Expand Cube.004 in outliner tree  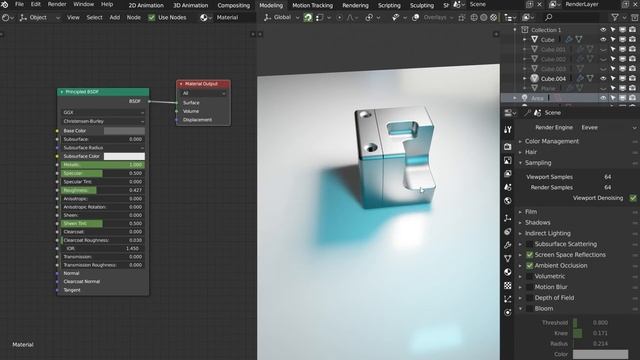click(525, 78)
